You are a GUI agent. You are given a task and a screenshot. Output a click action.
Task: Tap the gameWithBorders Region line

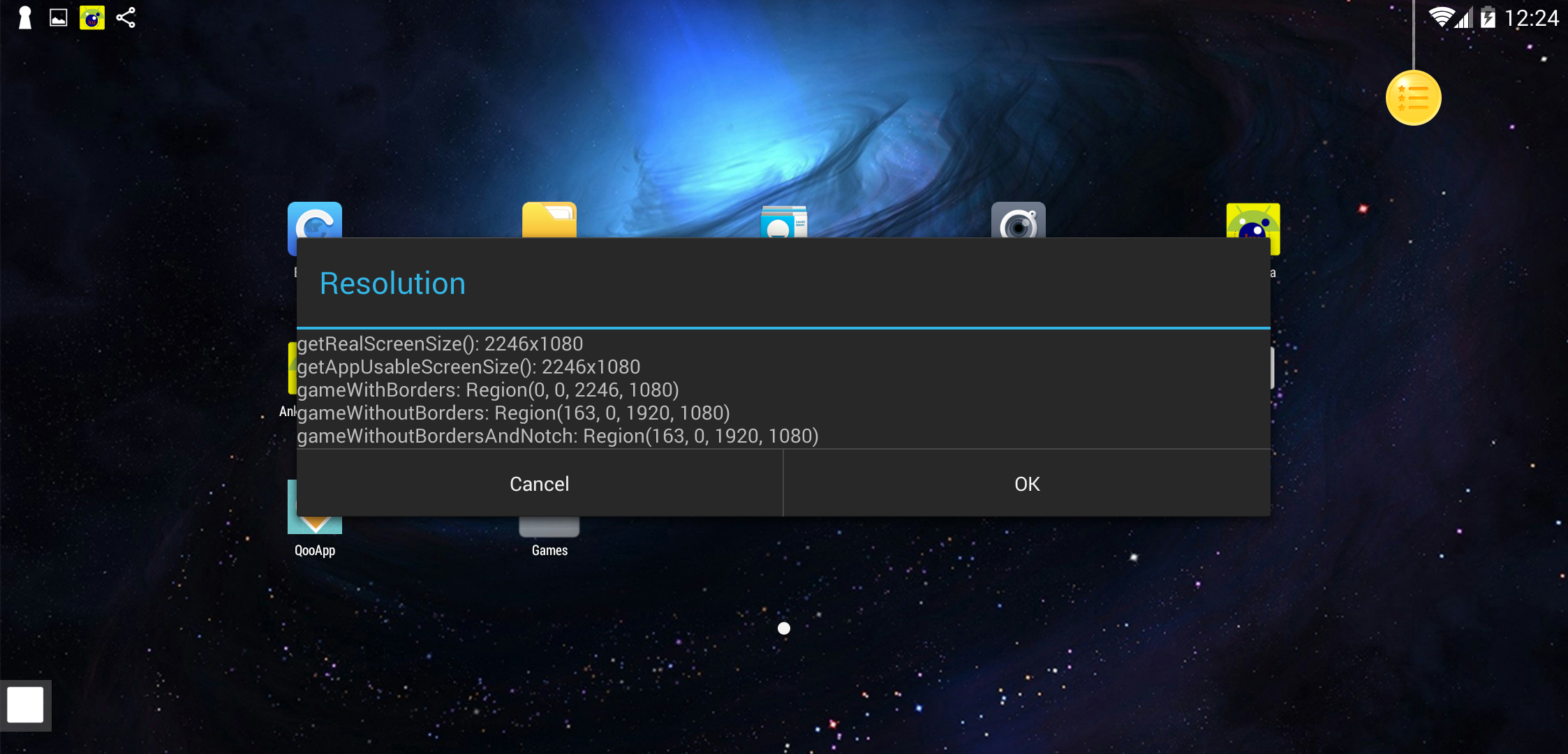click(x=488, y=390)
